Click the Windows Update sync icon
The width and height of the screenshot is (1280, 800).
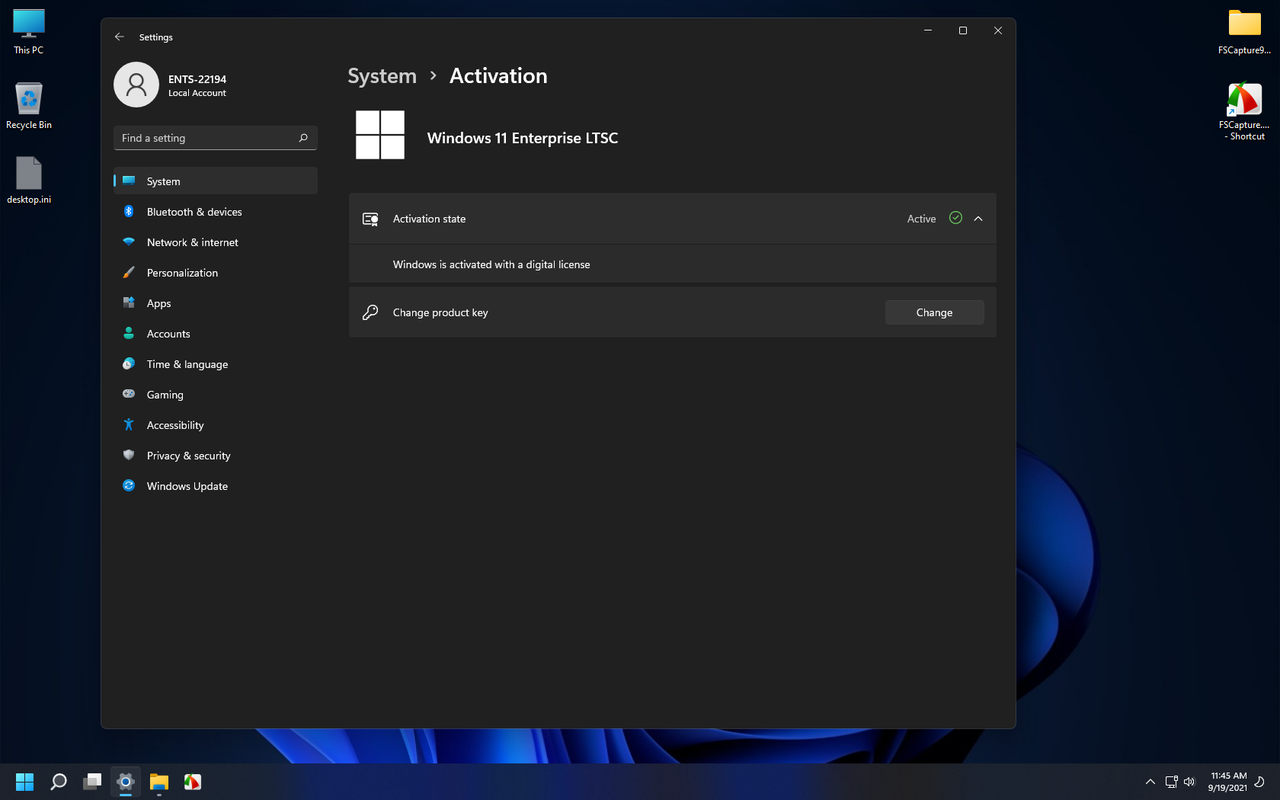(128, 486)
